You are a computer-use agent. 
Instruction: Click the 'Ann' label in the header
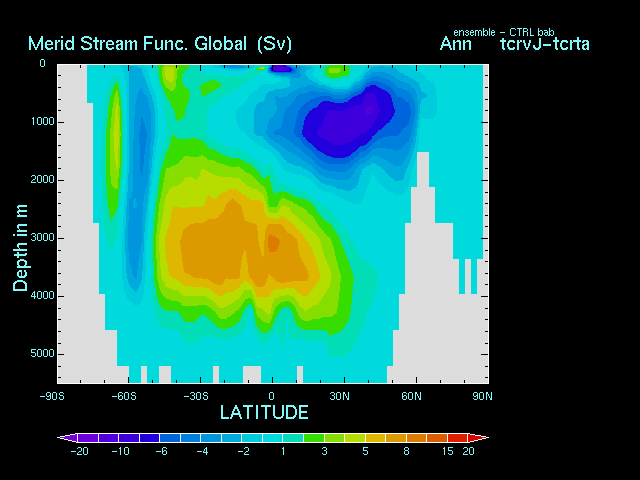pyautogui.click(x=455, y=44)
